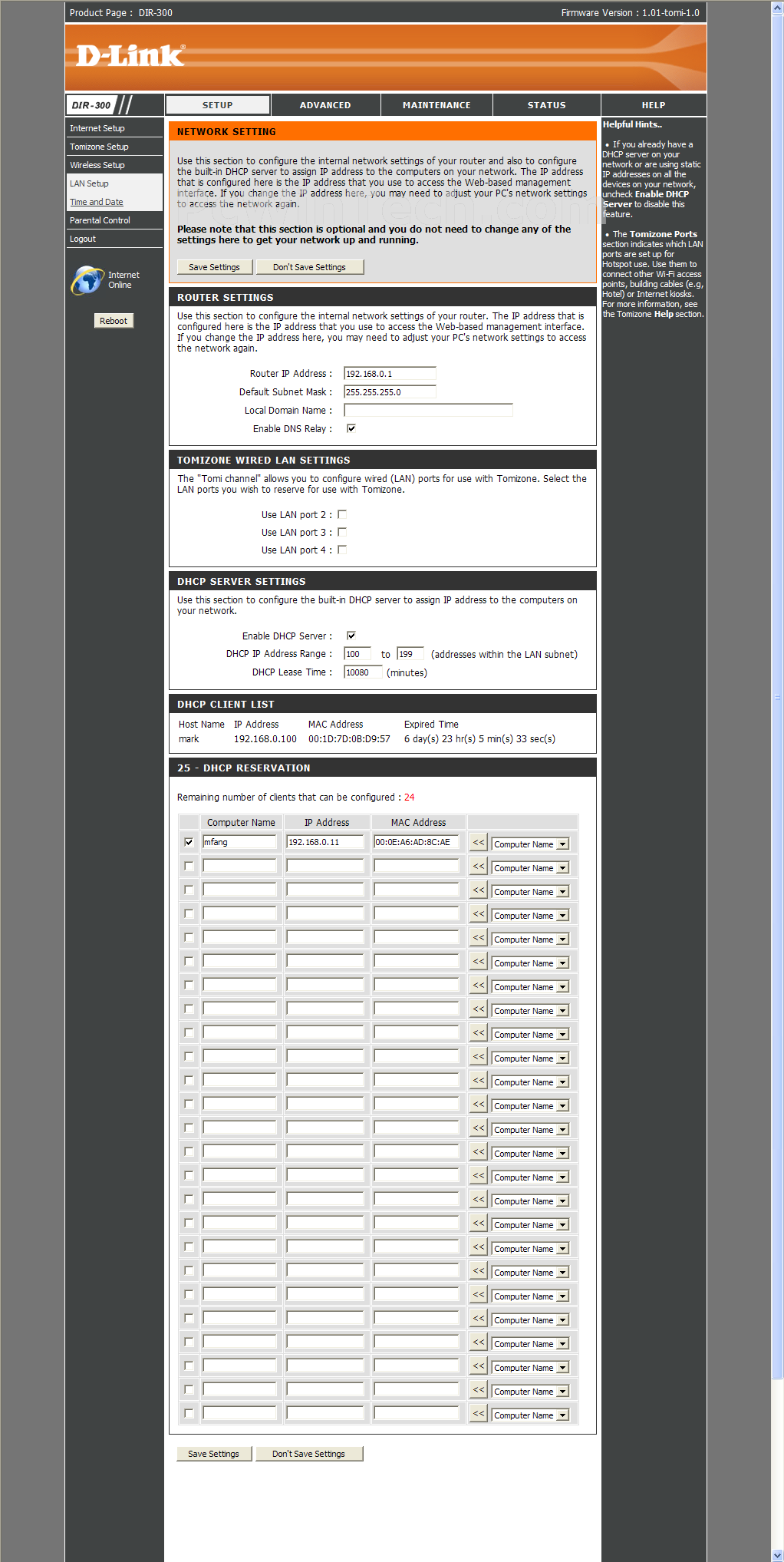Click the DHCP client host name mark
Screen dimensions: 784x1562
189,739
